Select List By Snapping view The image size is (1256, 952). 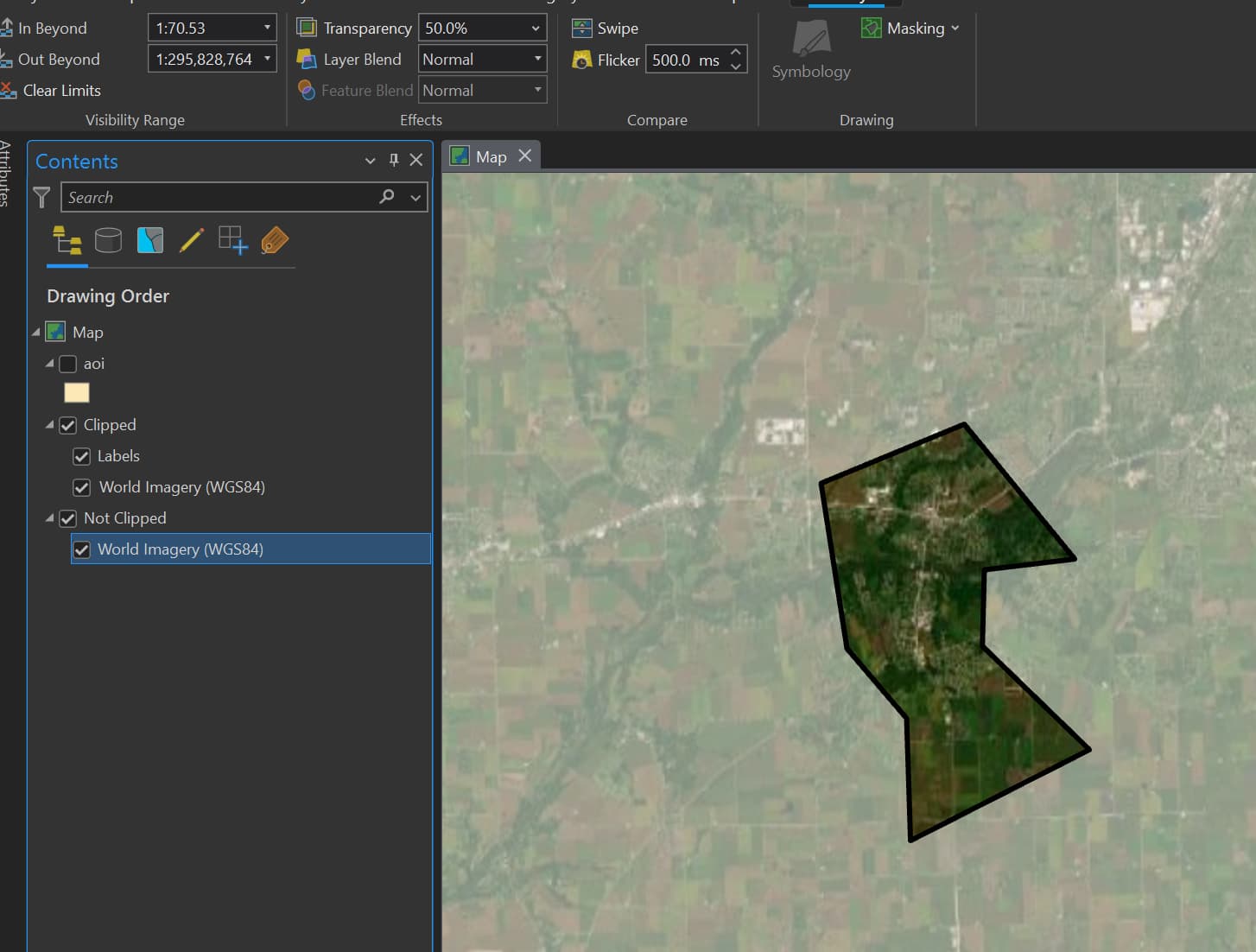[x=232, y=240]
